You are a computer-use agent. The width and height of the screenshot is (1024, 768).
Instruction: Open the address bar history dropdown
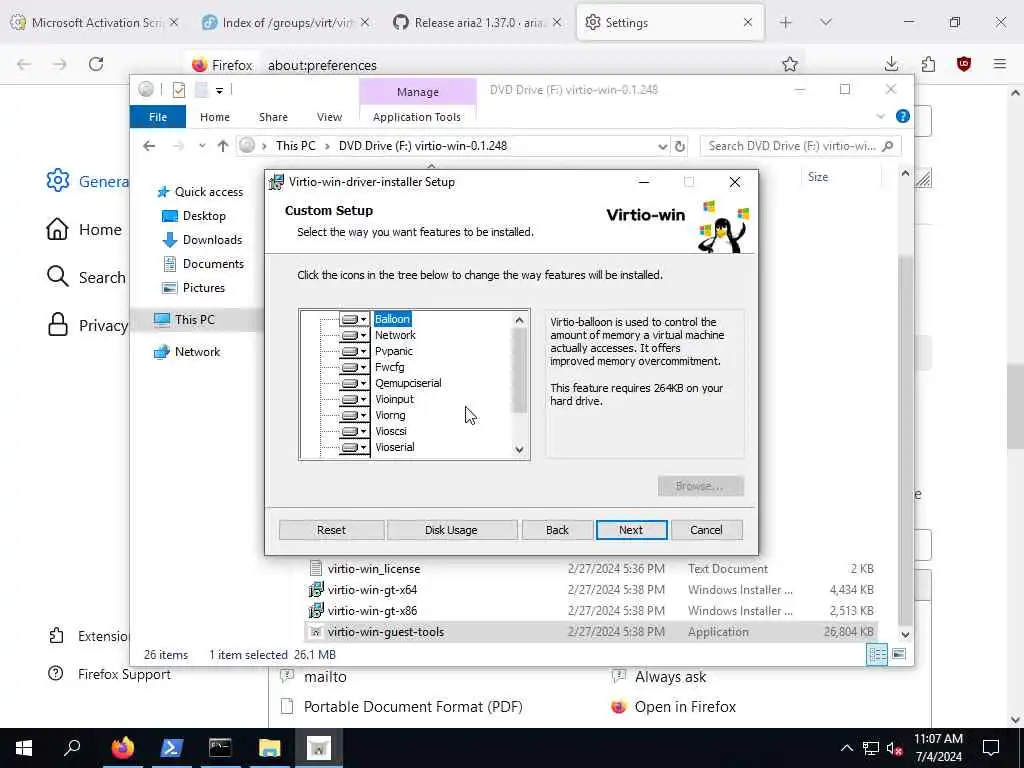pyautogui.click(x=662, y=146)
